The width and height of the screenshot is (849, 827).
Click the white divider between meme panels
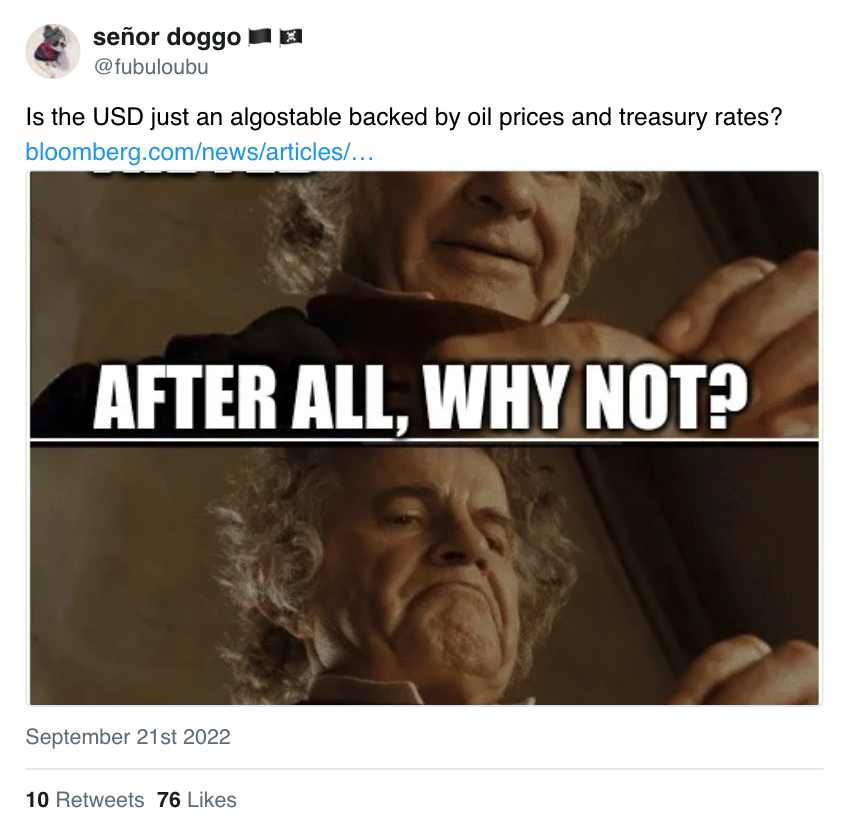(x=424, y=442)
